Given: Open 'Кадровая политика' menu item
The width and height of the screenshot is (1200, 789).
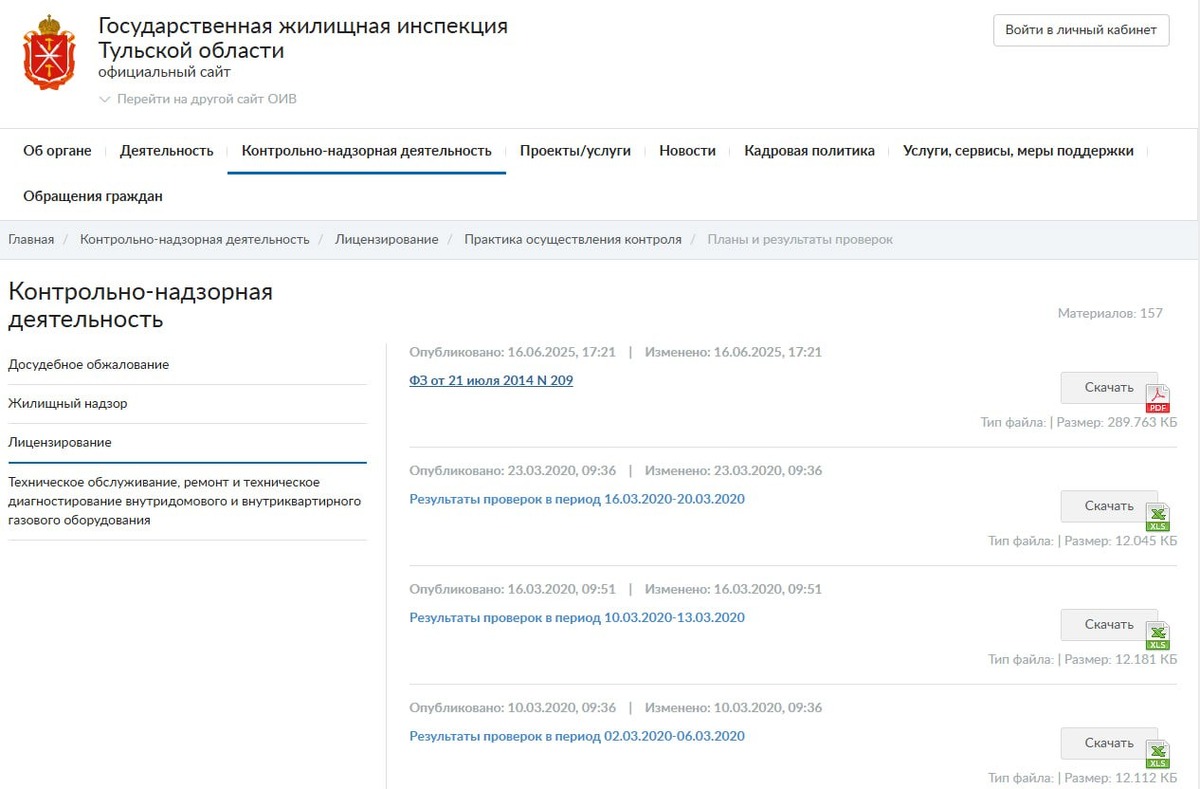Looking at the screenshot, I should [809, 151].
